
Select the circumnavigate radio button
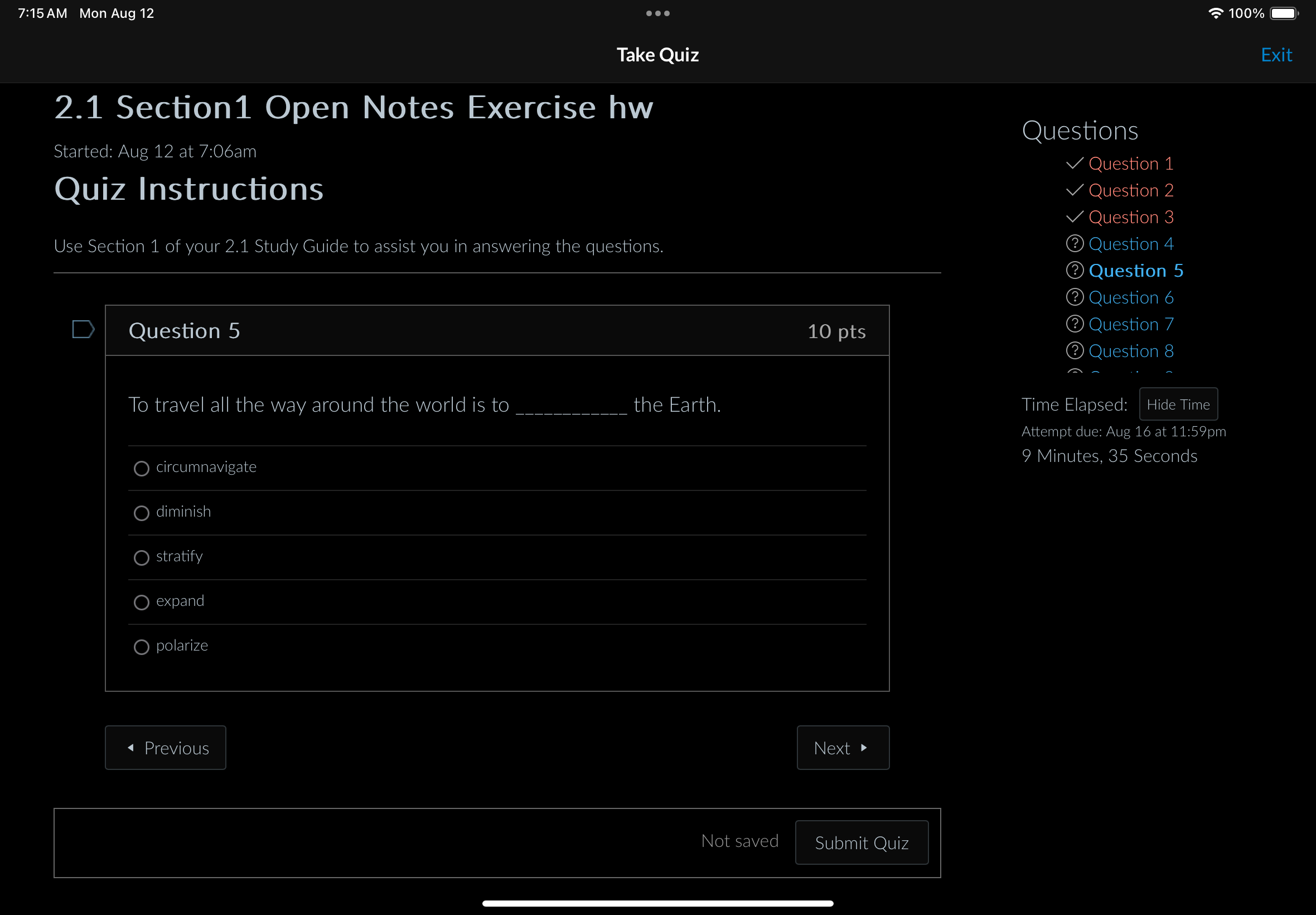coord(141,467)
